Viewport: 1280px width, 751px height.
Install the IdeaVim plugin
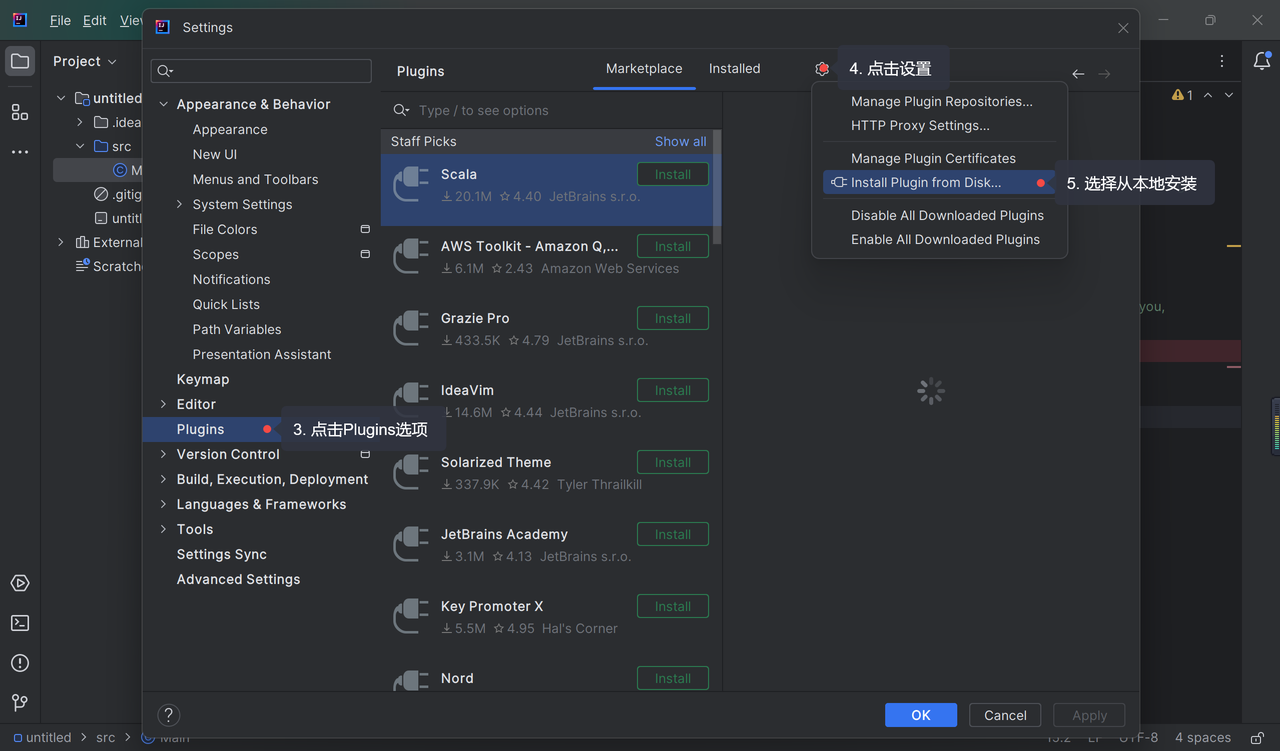(672, 390)
